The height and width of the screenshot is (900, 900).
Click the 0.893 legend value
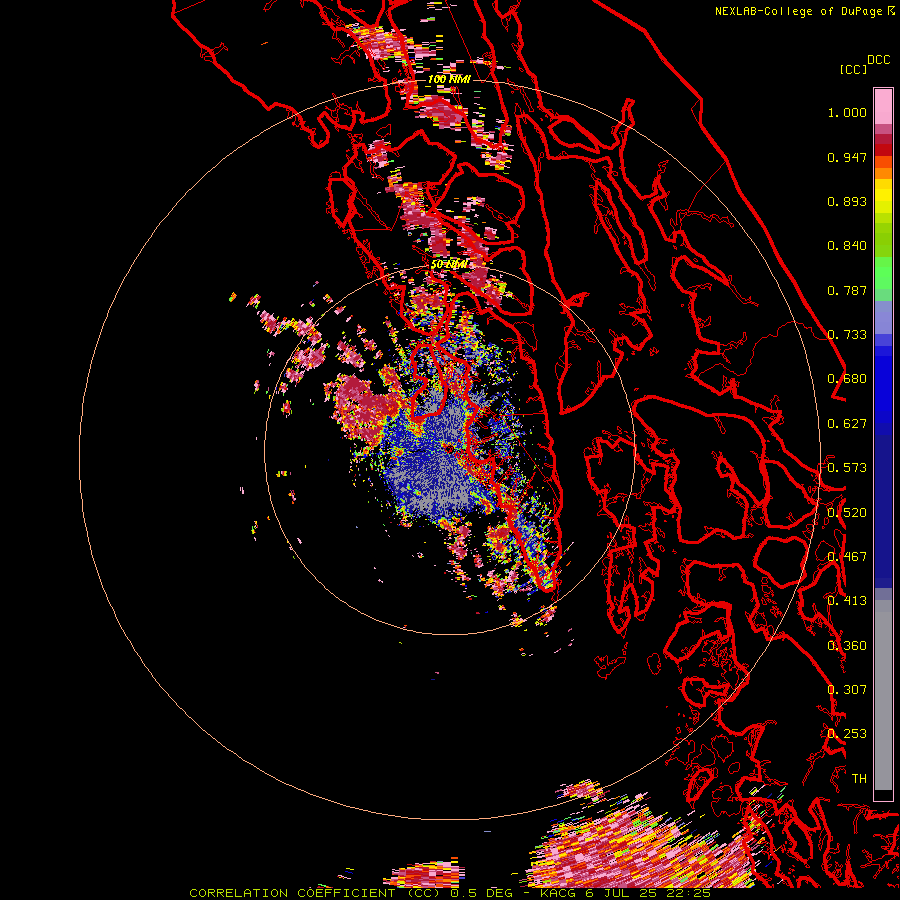pos(847,201)
